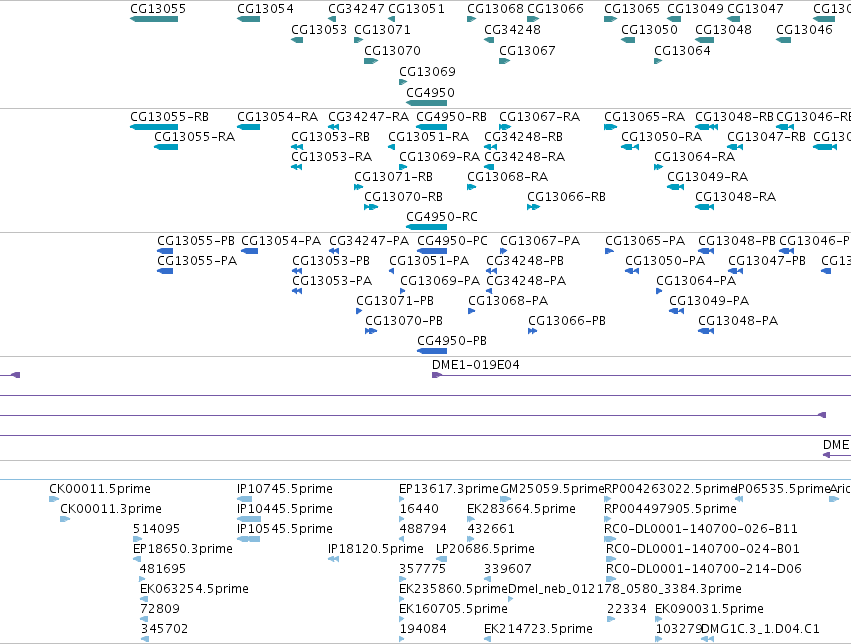This screenshot has width=851, height=644.
Task: Click the 514095 EST label
Action: [x=156, y=529]
